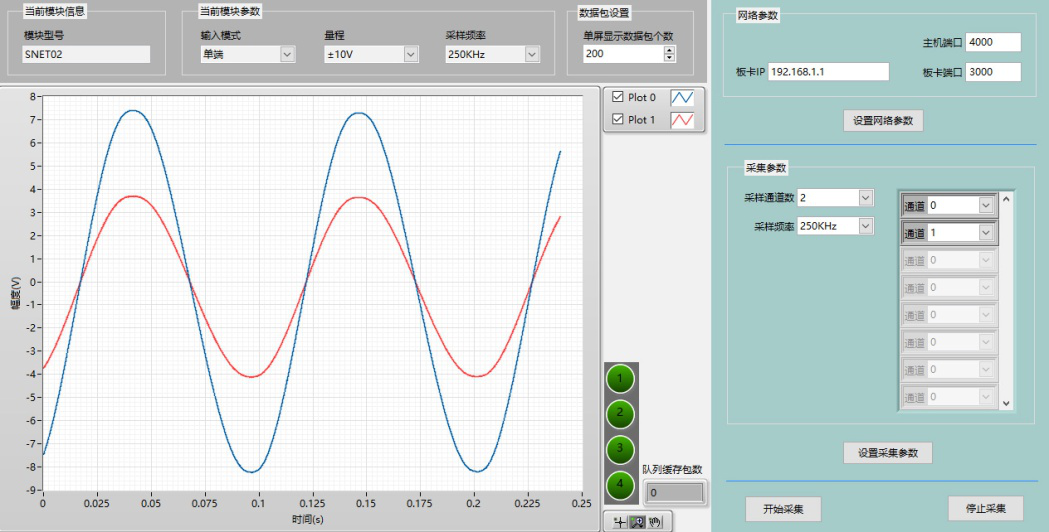
Task: Click the 主机端口 field containing 4000
Action: click(993, 42)
